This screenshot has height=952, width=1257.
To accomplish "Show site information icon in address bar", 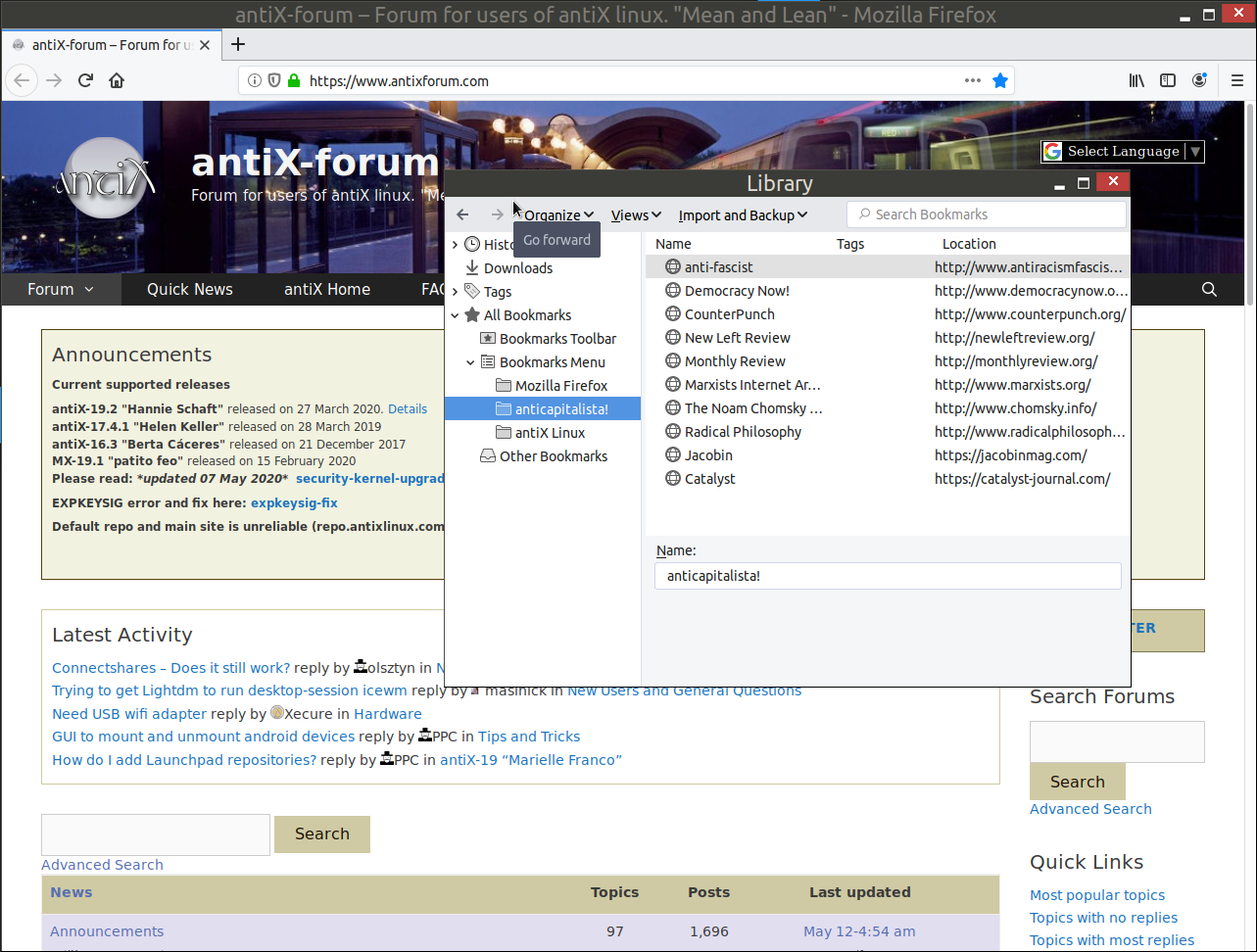I will click(x=255, y=81).
